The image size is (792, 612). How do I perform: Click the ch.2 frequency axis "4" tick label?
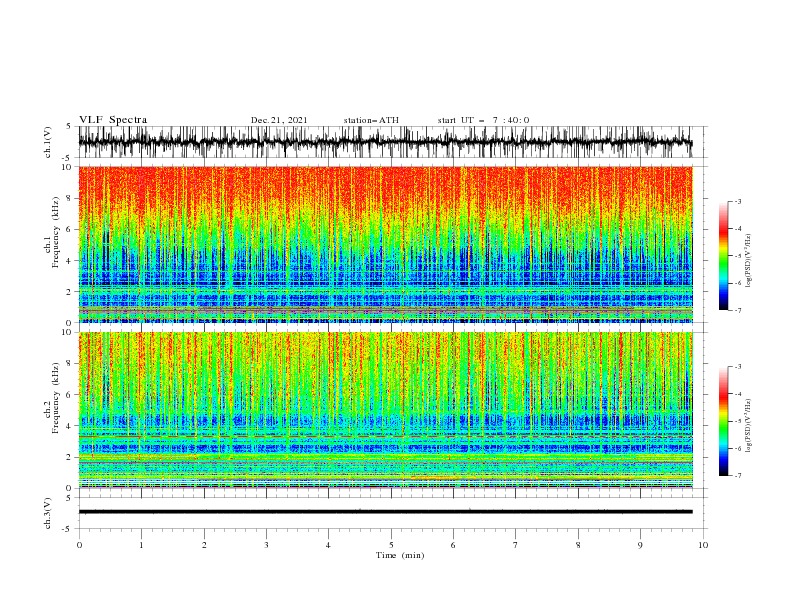coord(69,426)
